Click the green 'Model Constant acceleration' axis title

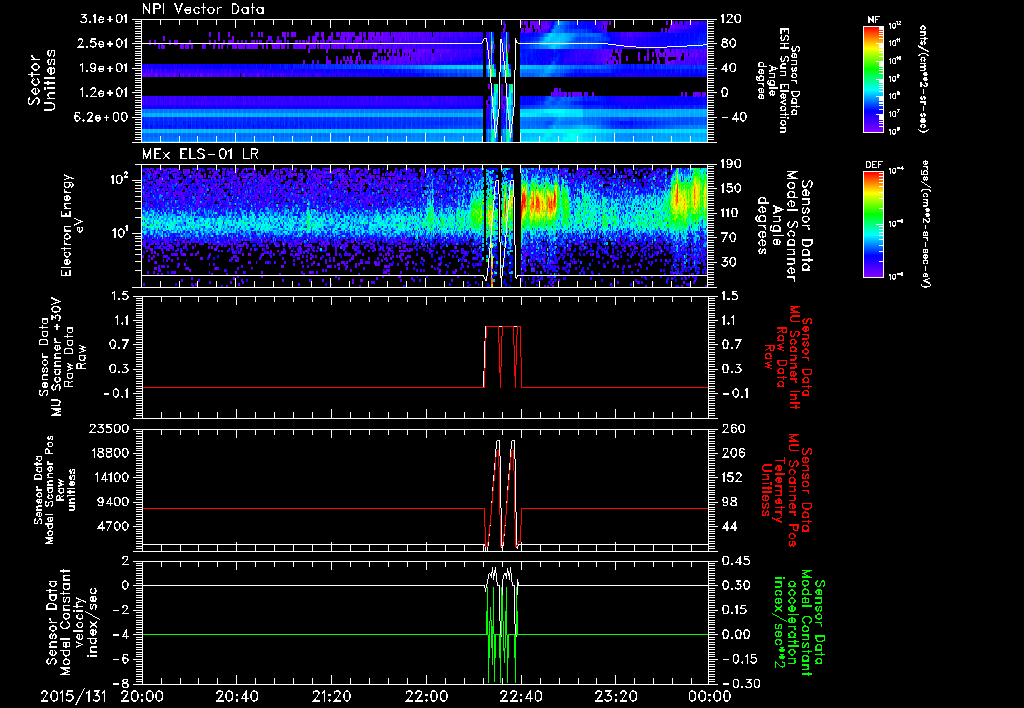(799, 622)
